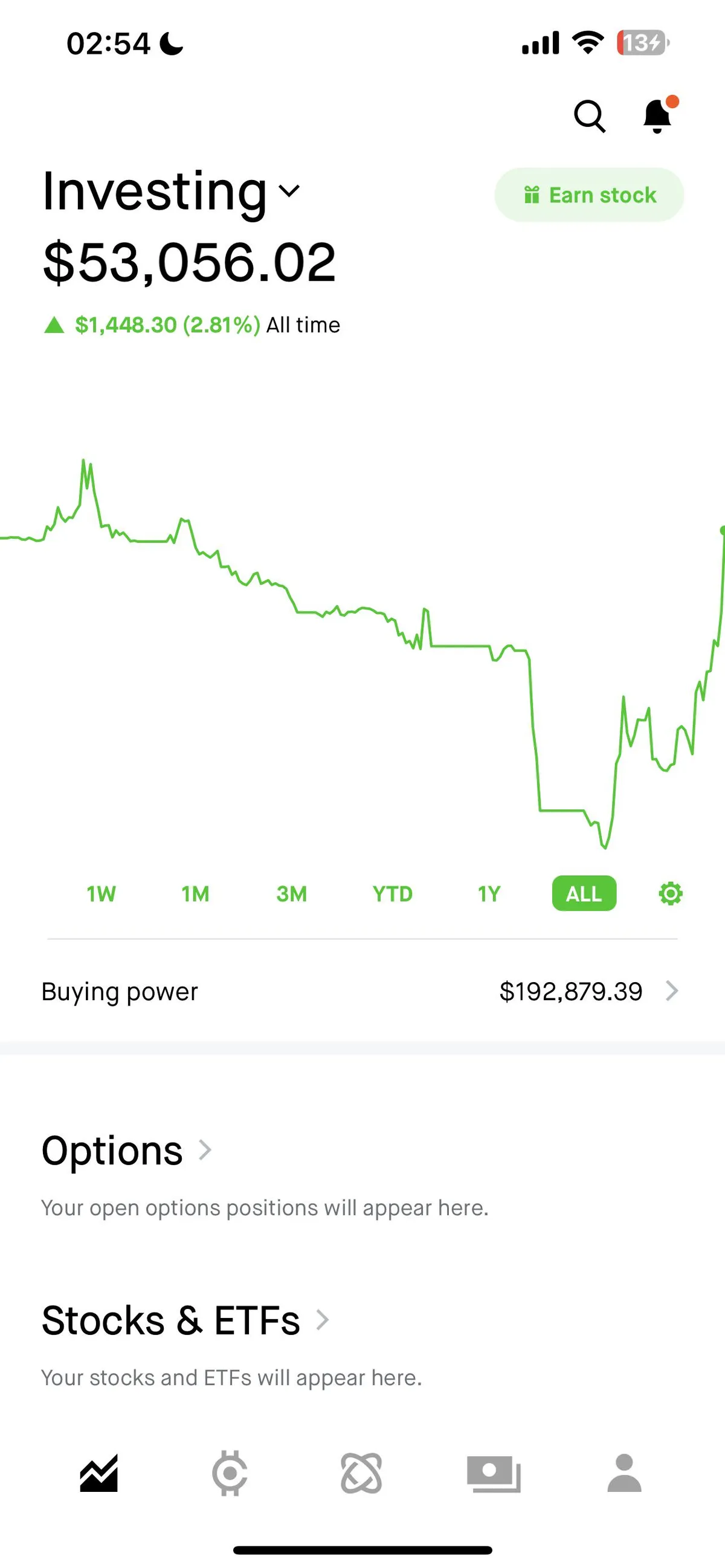Tap the portfolio chart line endpoint
Viewport: 725px width, 1568px height.
coord(722,531)
